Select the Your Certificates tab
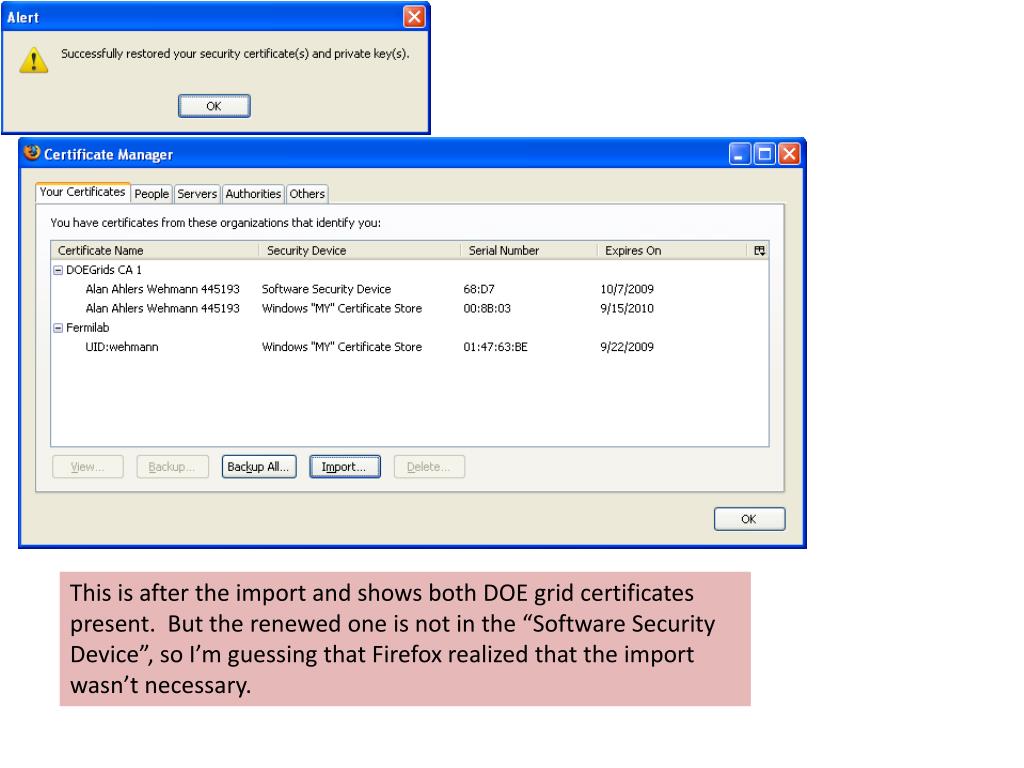Viewport: 1024px width, 768px height. (x=82, y=192)
